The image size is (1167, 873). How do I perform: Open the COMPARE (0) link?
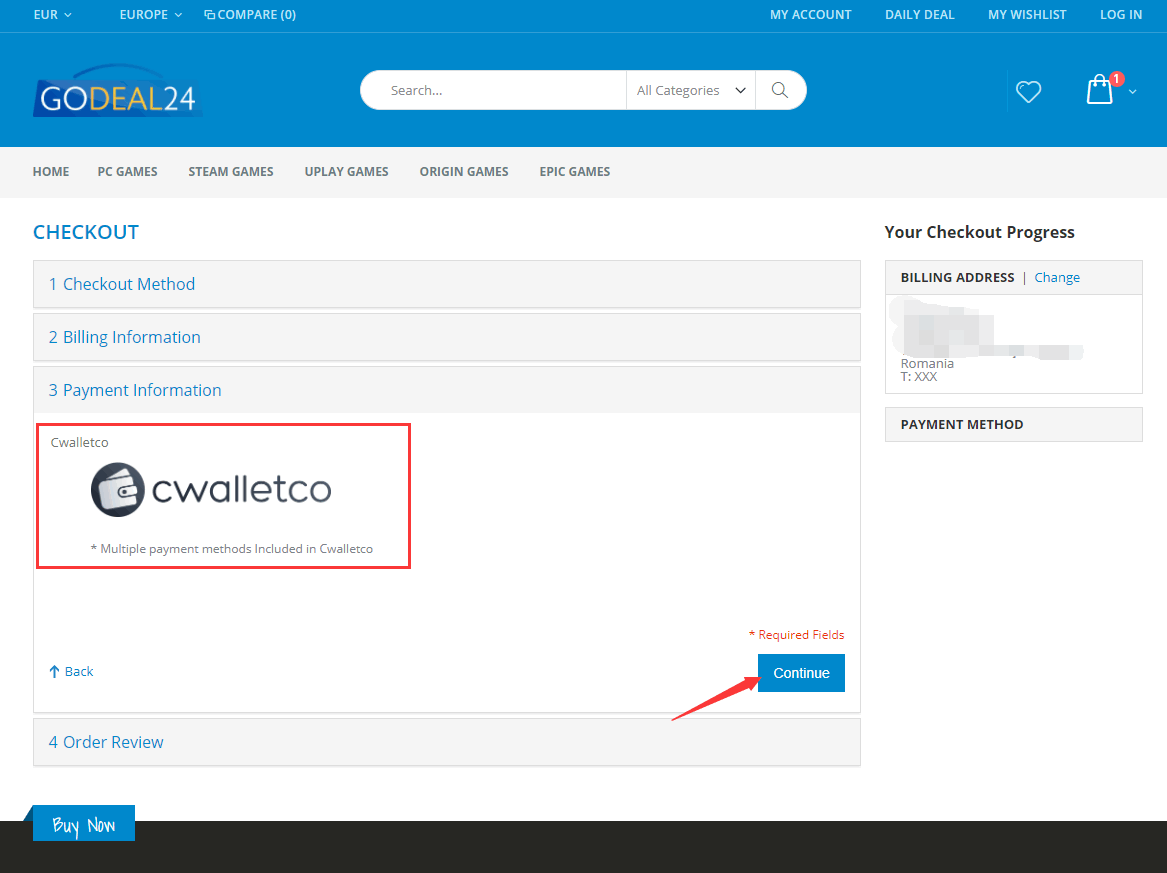pyautogui.click(x=250, y=15)
